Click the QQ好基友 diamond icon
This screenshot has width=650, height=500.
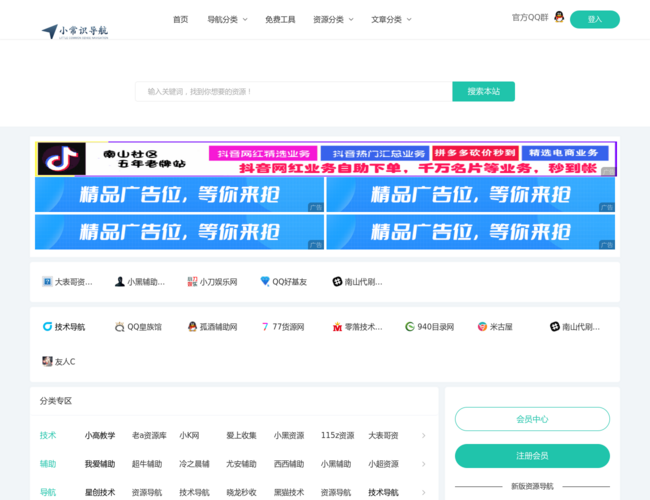click(x=265, y=282)
